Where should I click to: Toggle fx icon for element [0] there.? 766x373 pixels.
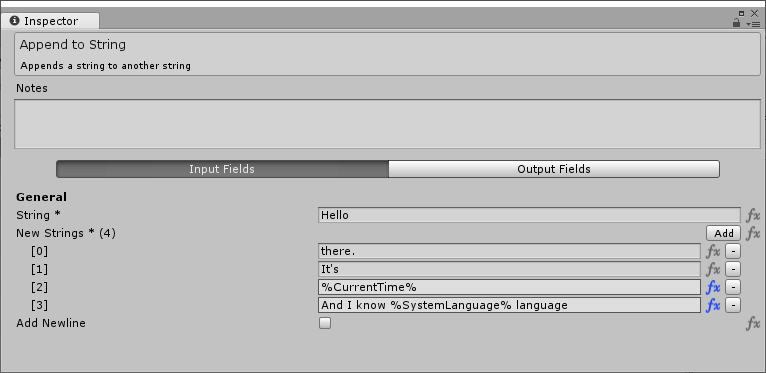[713, 251]
